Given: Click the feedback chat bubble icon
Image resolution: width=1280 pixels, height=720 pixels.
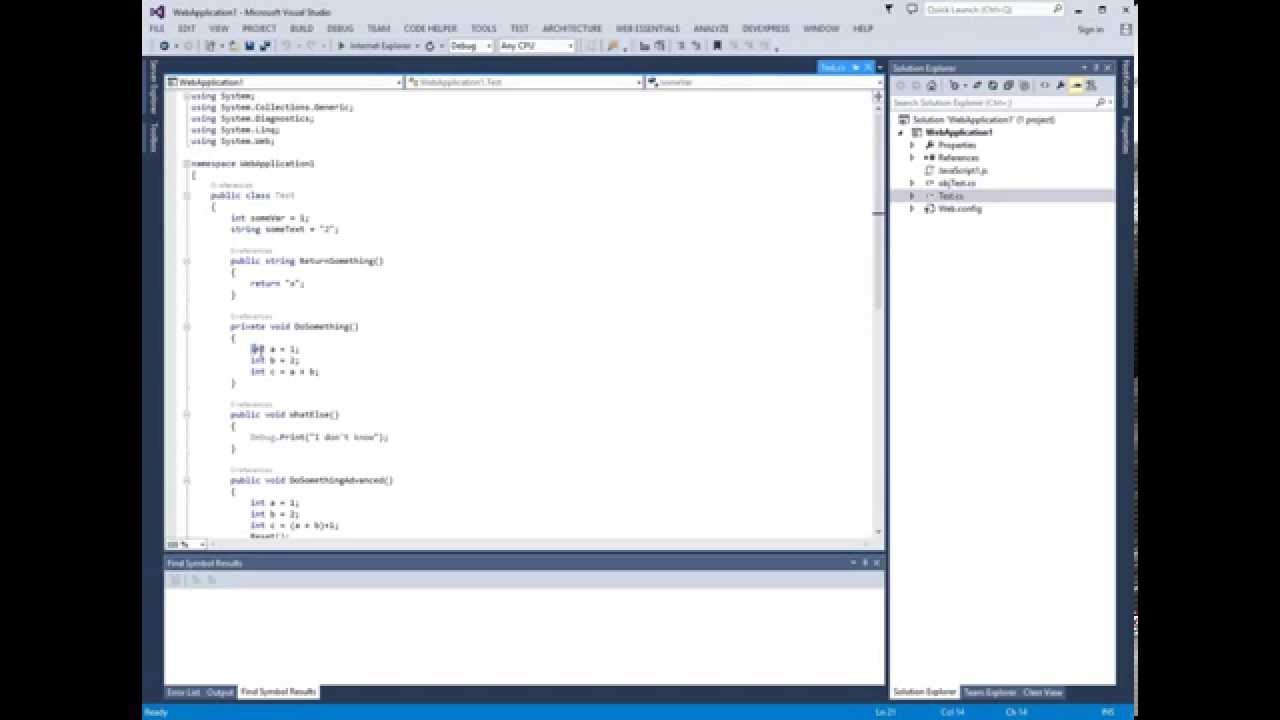Looking at the screenshot, I should pyautogui.click(x=911, y=9).
